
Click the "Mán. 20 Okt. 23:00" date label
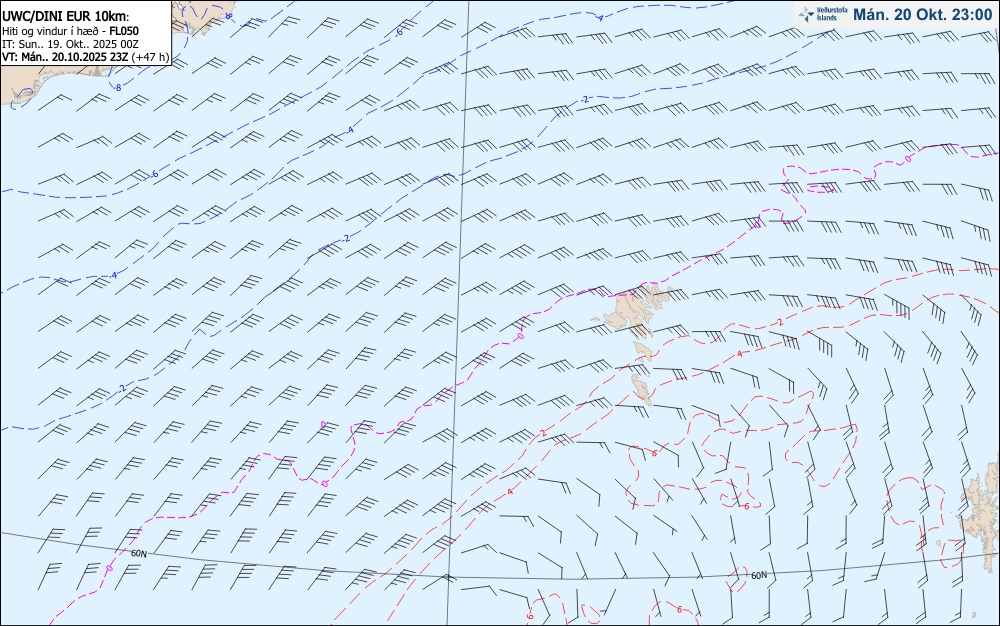point(922,15)
